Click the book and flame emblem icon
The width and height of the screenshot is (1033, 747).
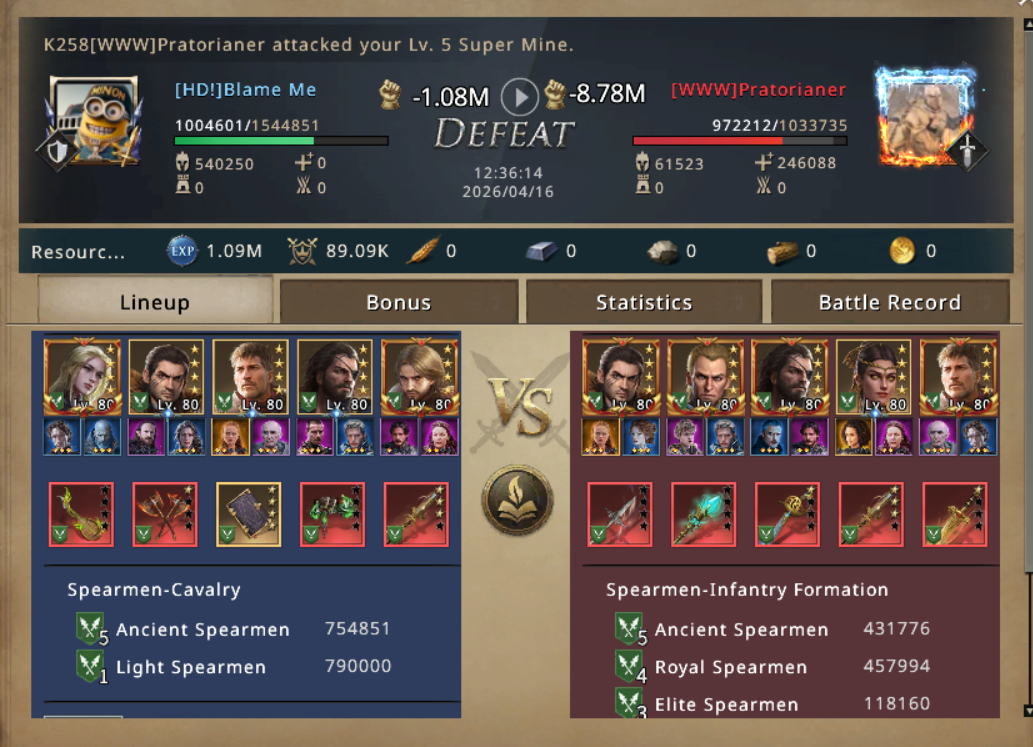pos(517,500)
